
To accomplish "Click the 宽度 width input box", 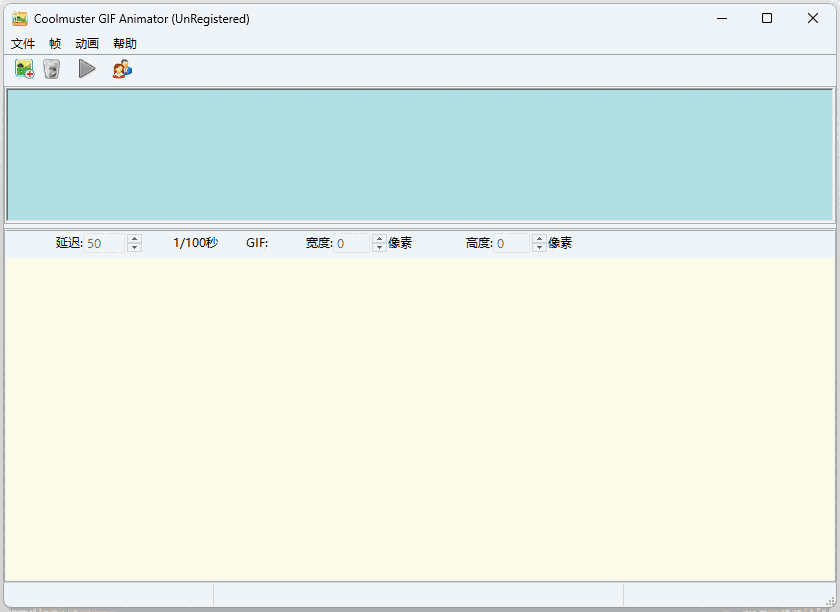I will [350, 242].
